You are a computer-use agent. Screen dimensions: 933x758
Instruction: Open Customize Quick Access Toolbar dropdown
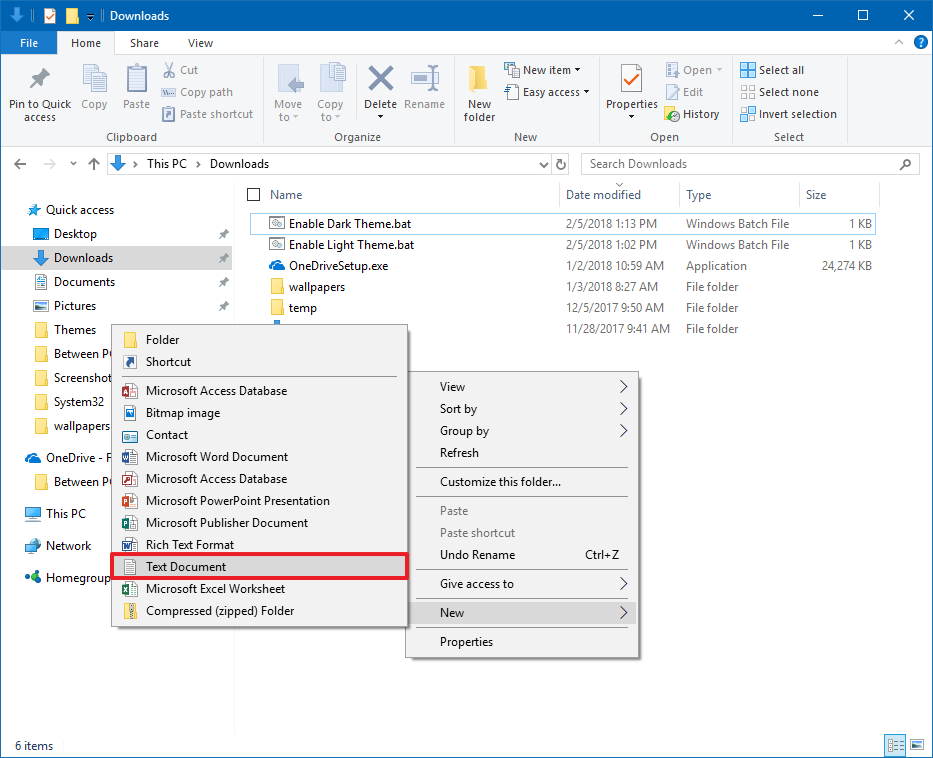tap(90, 17)
